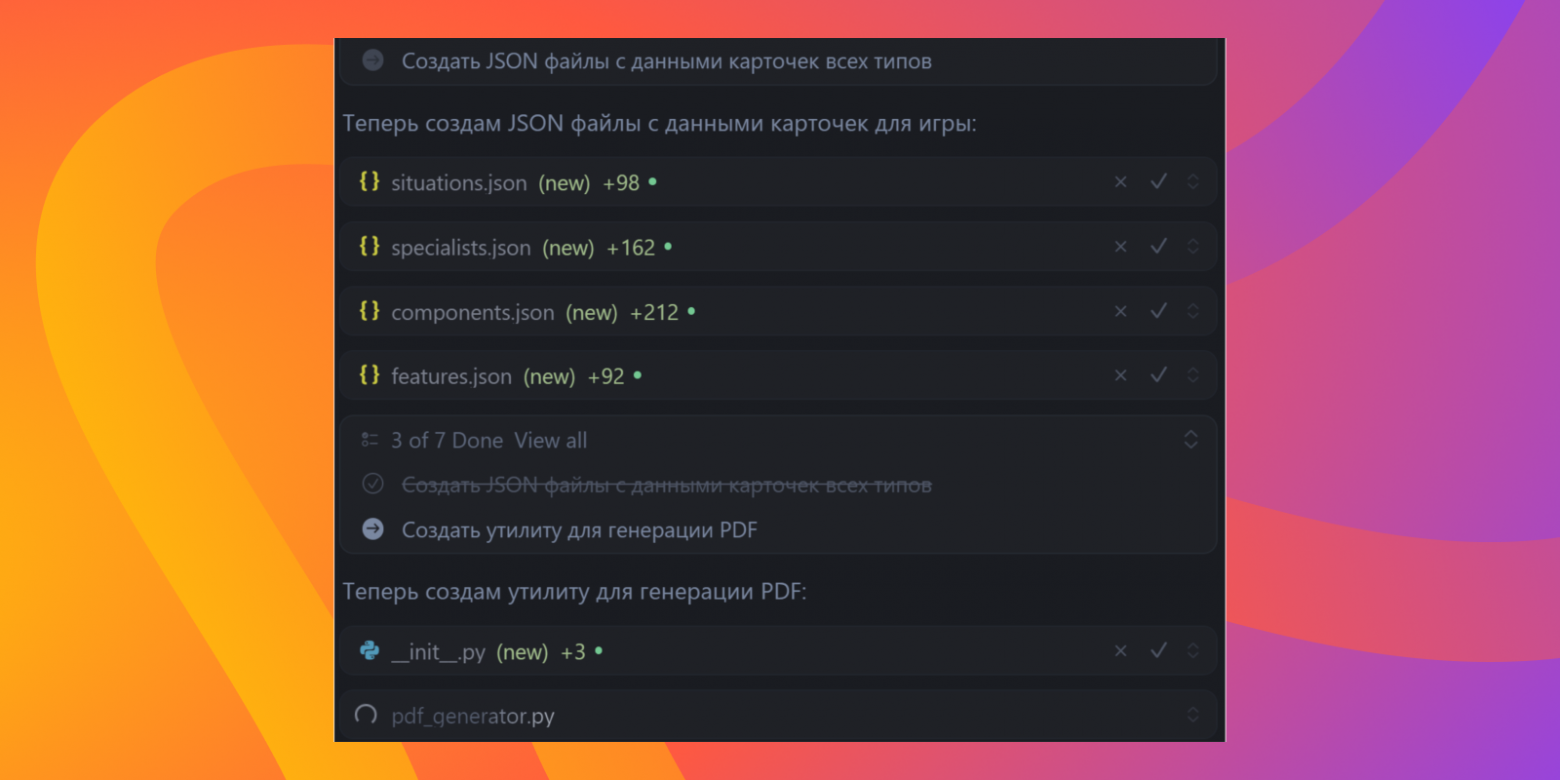Accept changes for situations.json

point(1158,182)
